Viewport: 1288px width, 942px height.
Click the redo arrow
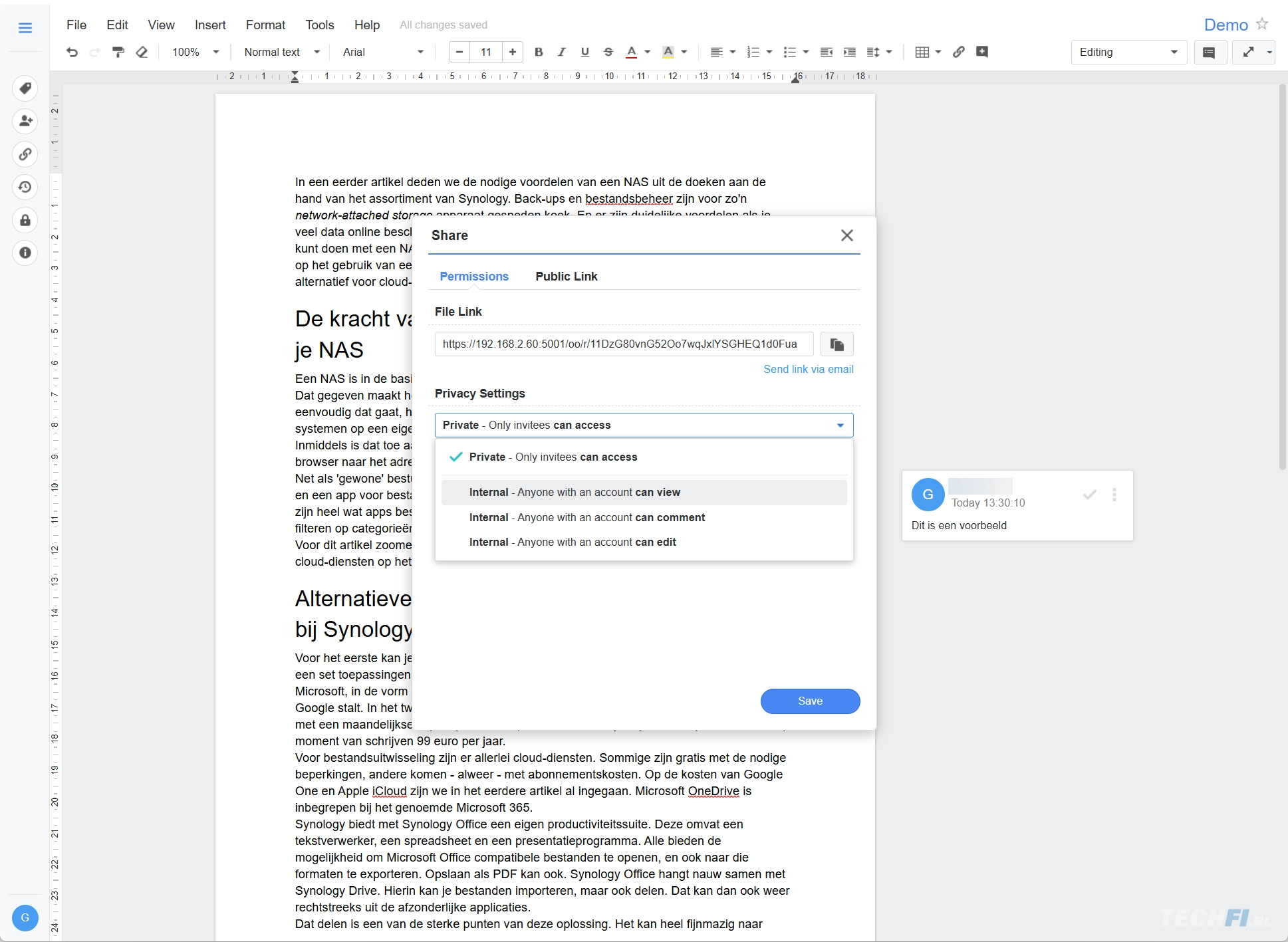pyautogui.click(x=94, y=52)
